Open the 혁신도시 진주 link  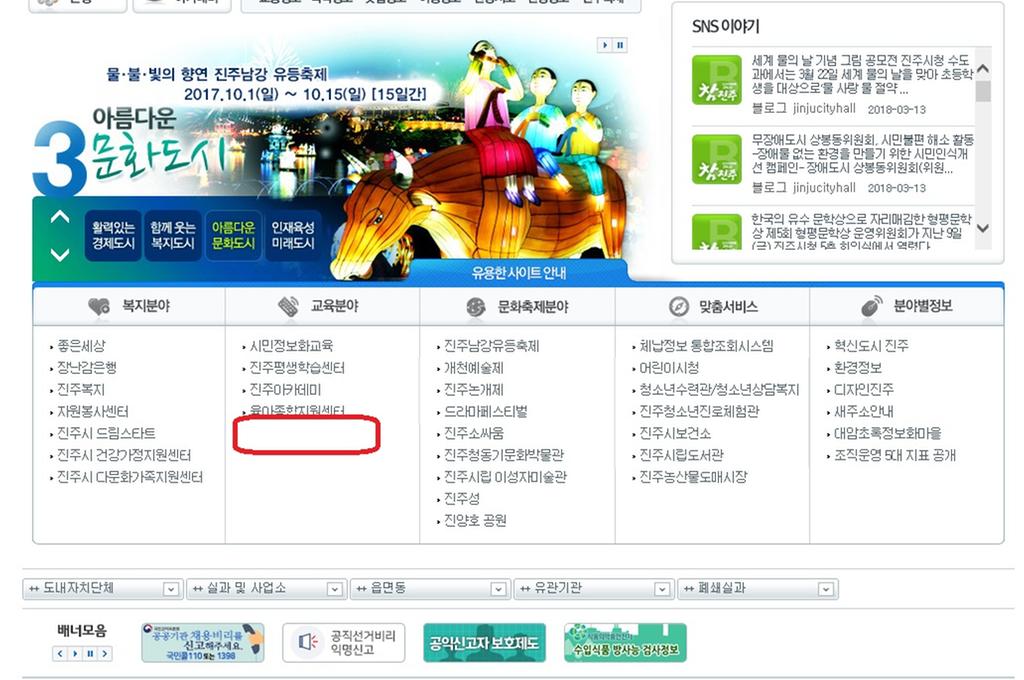(x=871, y=346)
